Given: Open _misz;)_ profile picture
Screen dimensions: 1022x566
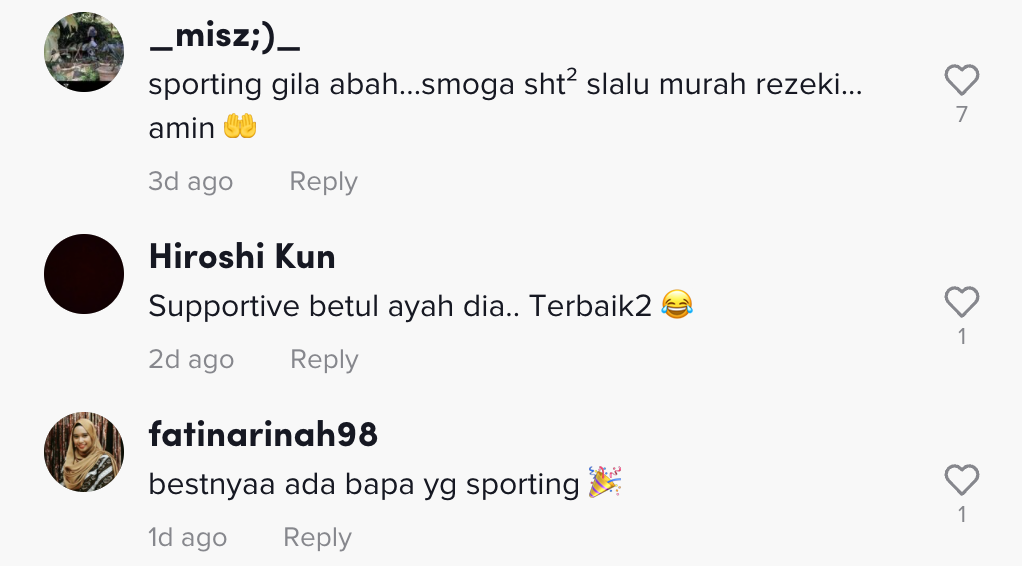Looking at the screenshot, I should click(84, 52).
